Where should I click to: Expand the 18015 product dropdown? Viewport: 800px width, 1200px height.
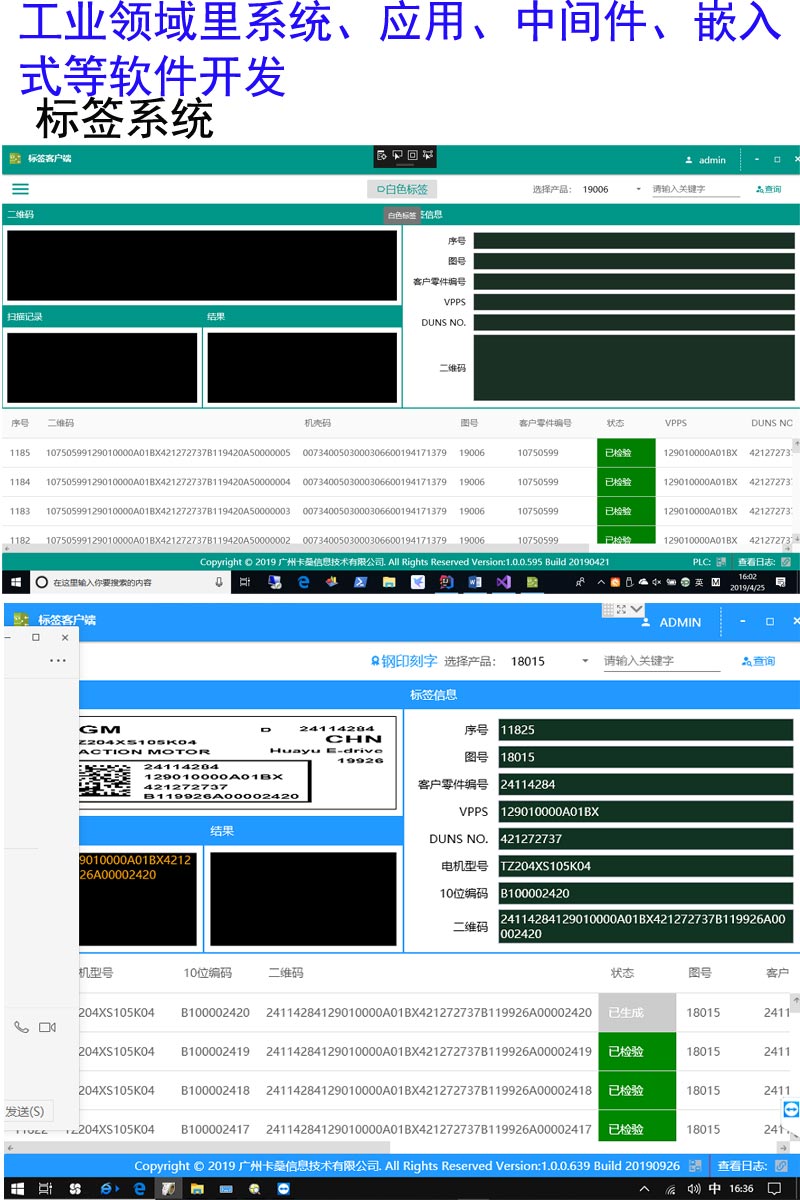(585, 661)
